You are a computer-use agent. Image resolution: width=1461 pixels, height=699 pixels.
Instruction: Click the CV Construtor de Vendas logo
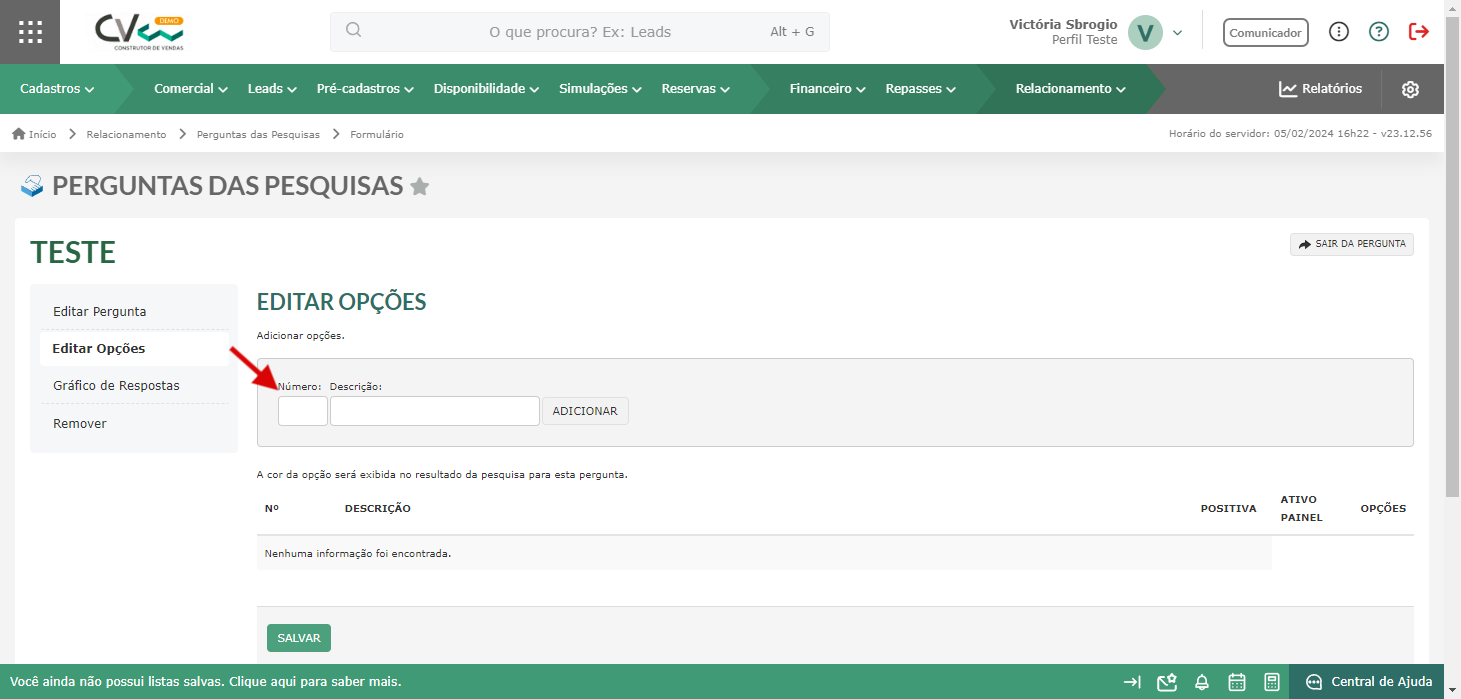(140, 32)
